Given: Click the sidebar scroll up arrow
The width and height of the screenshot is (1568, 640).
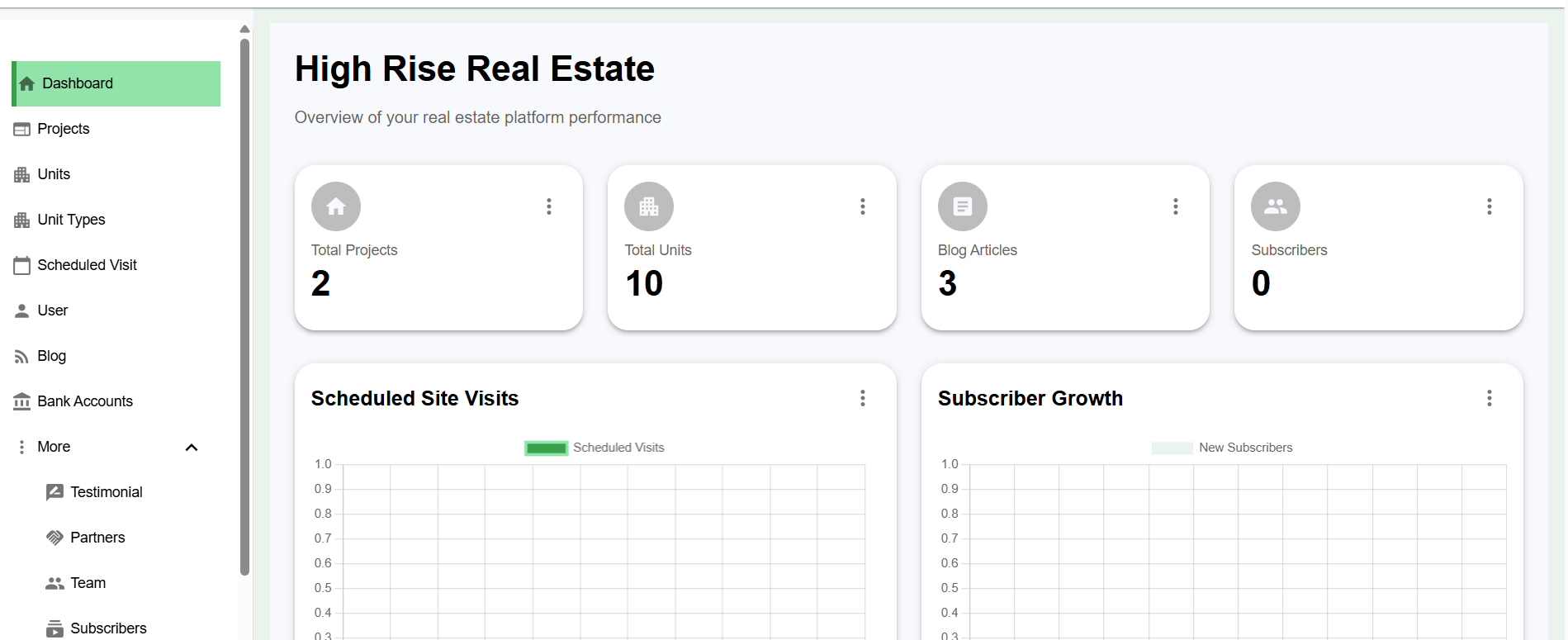Looking at the screenshot, I should click(244, 29).
